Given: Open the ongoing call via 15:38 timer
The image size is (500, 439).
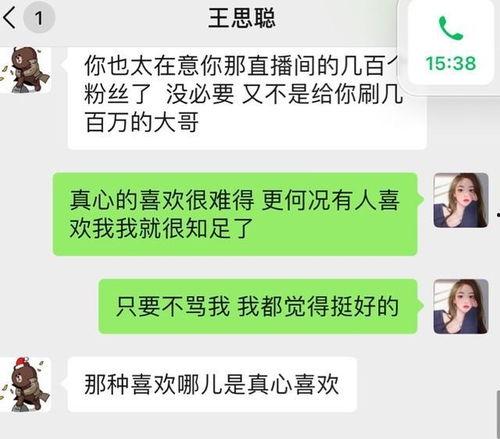Looking at the screenshot, I should (x=450, y=63).
